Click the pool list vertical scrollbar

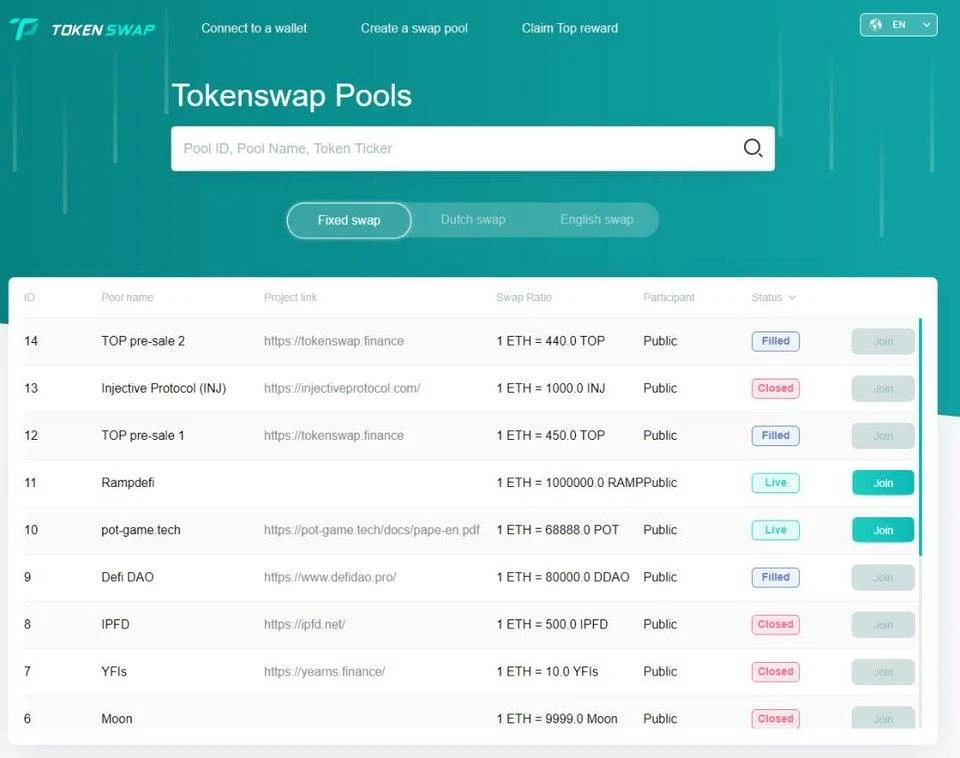coord(920,437)
